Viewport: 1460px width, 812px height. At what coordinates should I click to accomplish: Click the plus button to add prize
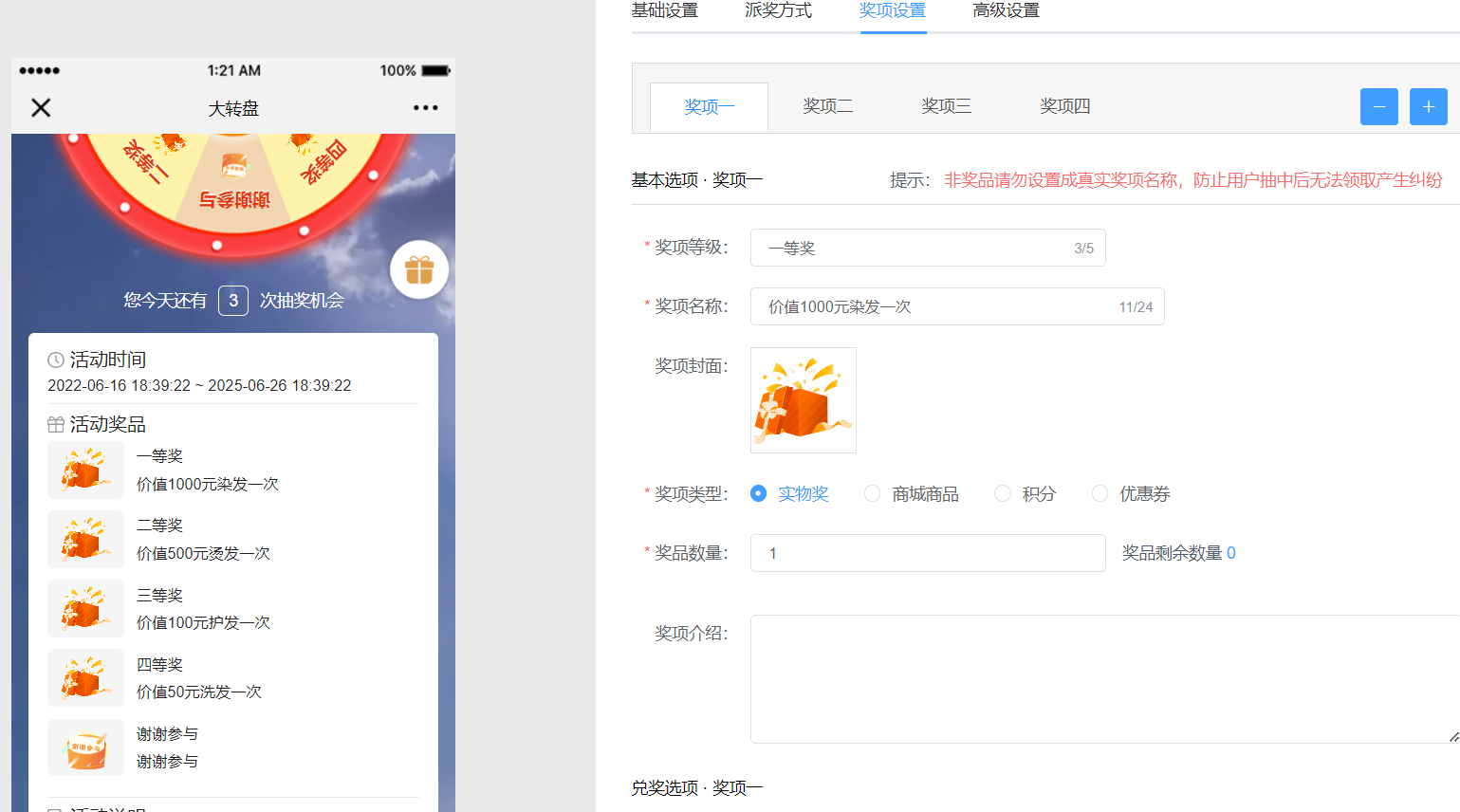pos(1429,106)
